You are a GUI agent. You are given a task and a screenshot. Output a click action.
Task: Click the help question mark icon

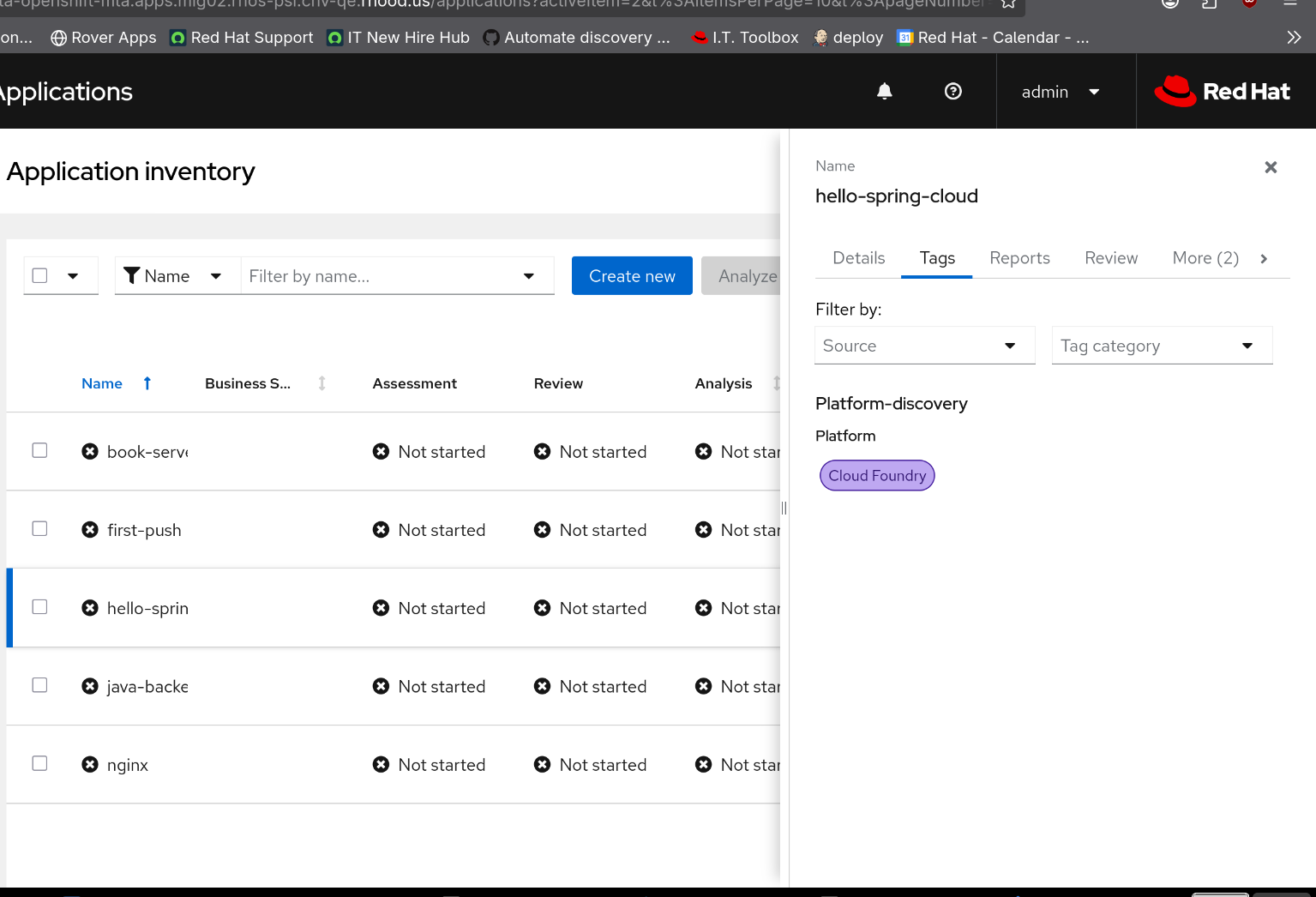[x=952, y=91]
